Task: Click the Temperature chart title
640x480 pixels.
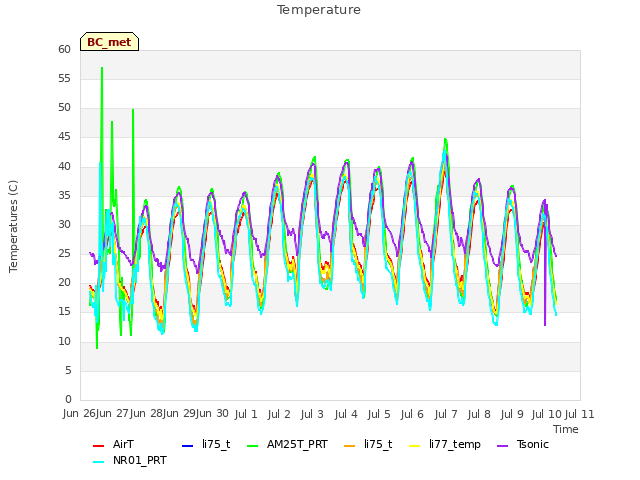Action: pos(319,10)
